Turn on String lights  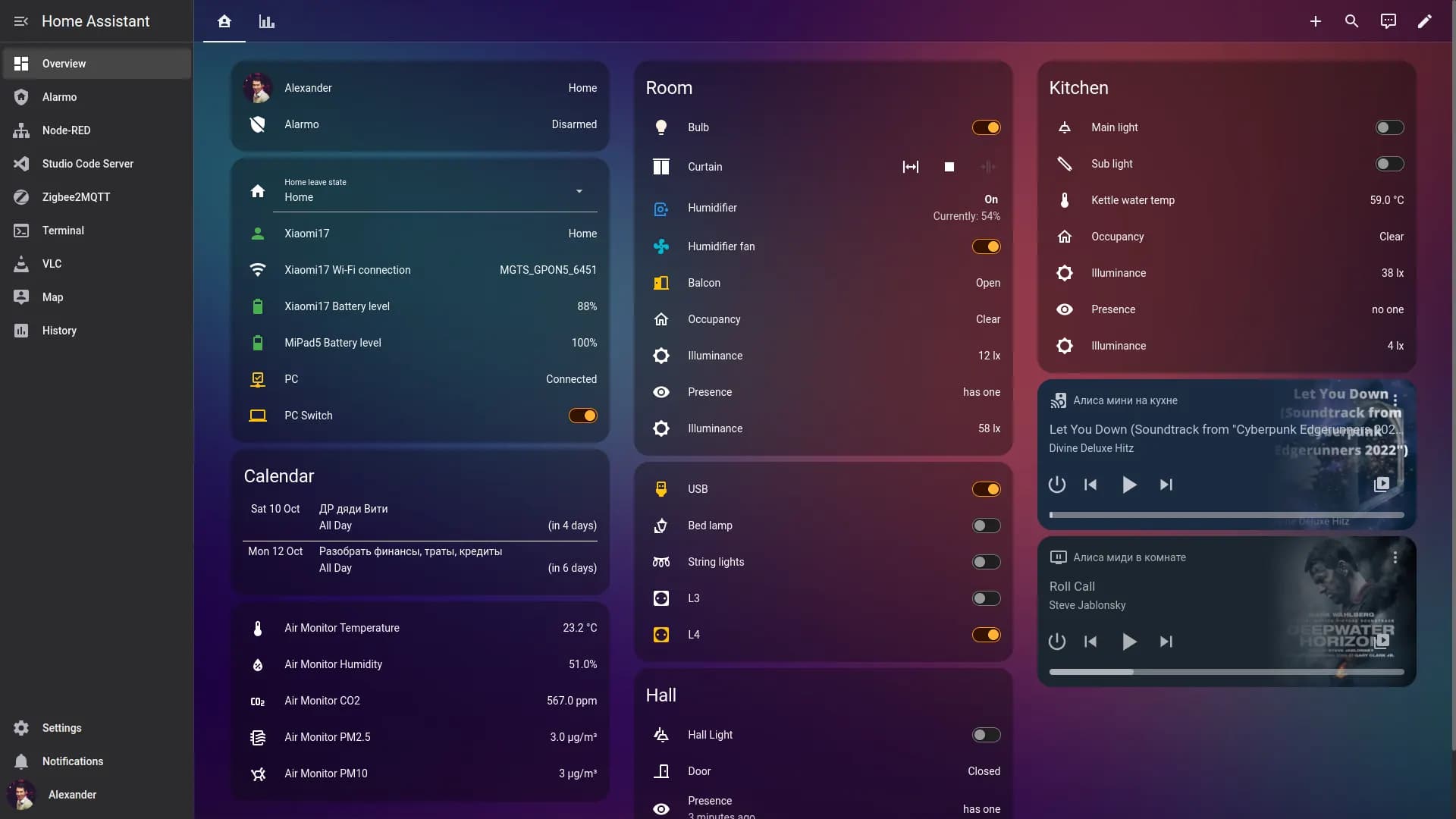tap(986, 562)
